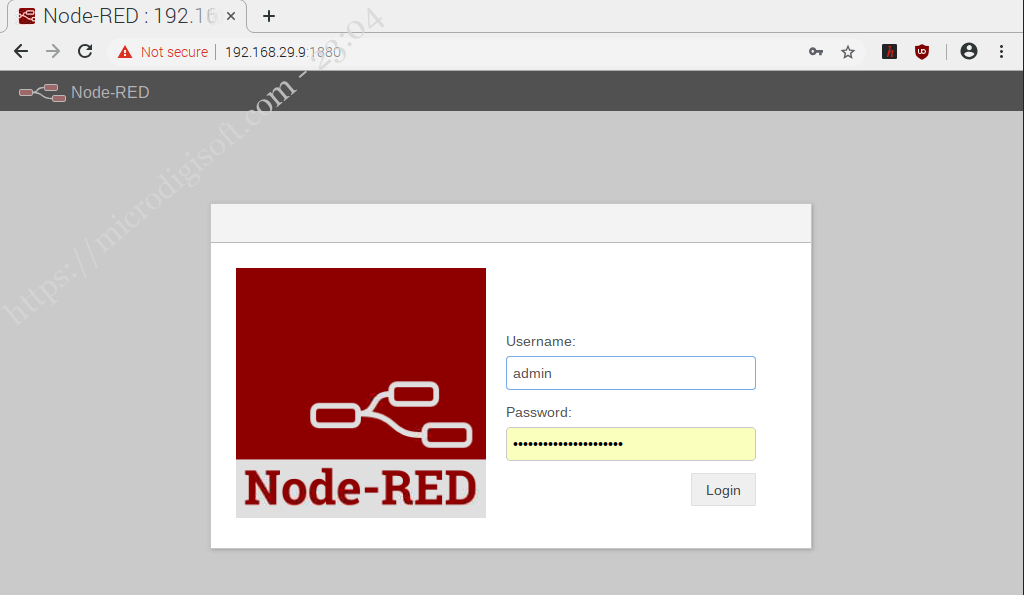Open the Chrome profile avatar
Viewport: 1024px width, 595px height.
click(969, 51)
